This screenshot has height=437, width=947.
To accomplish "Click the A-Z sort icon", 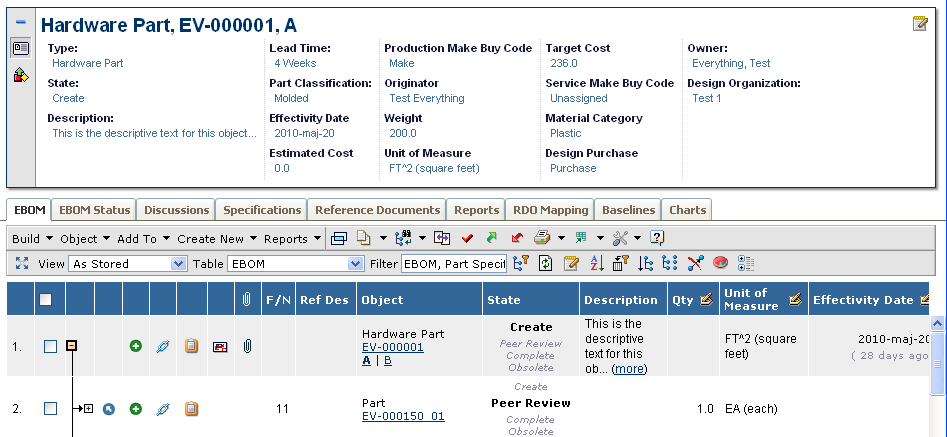I will click(597, 264).
